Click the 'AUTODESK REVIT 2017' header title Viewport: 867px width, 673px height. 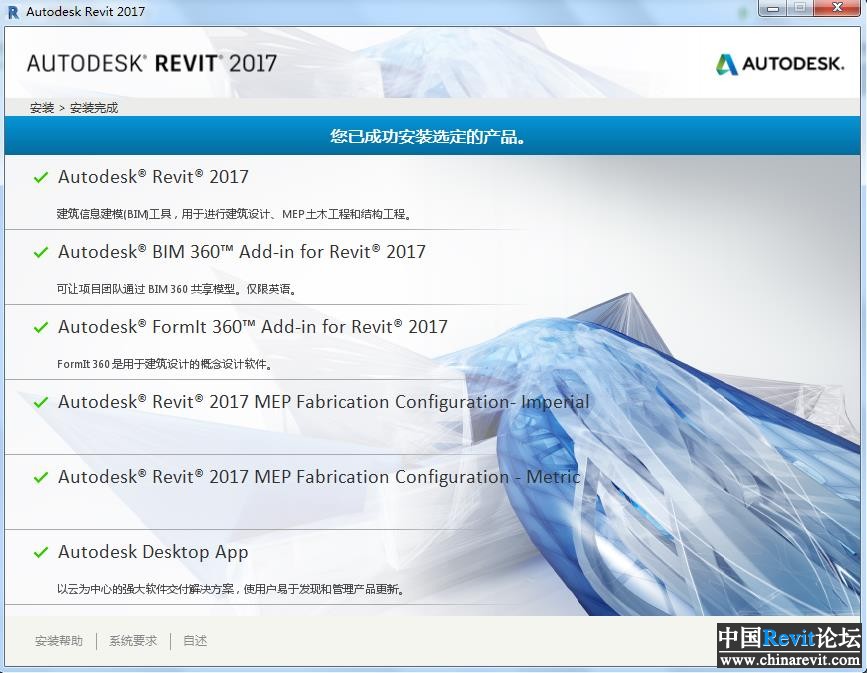(152, 64)
